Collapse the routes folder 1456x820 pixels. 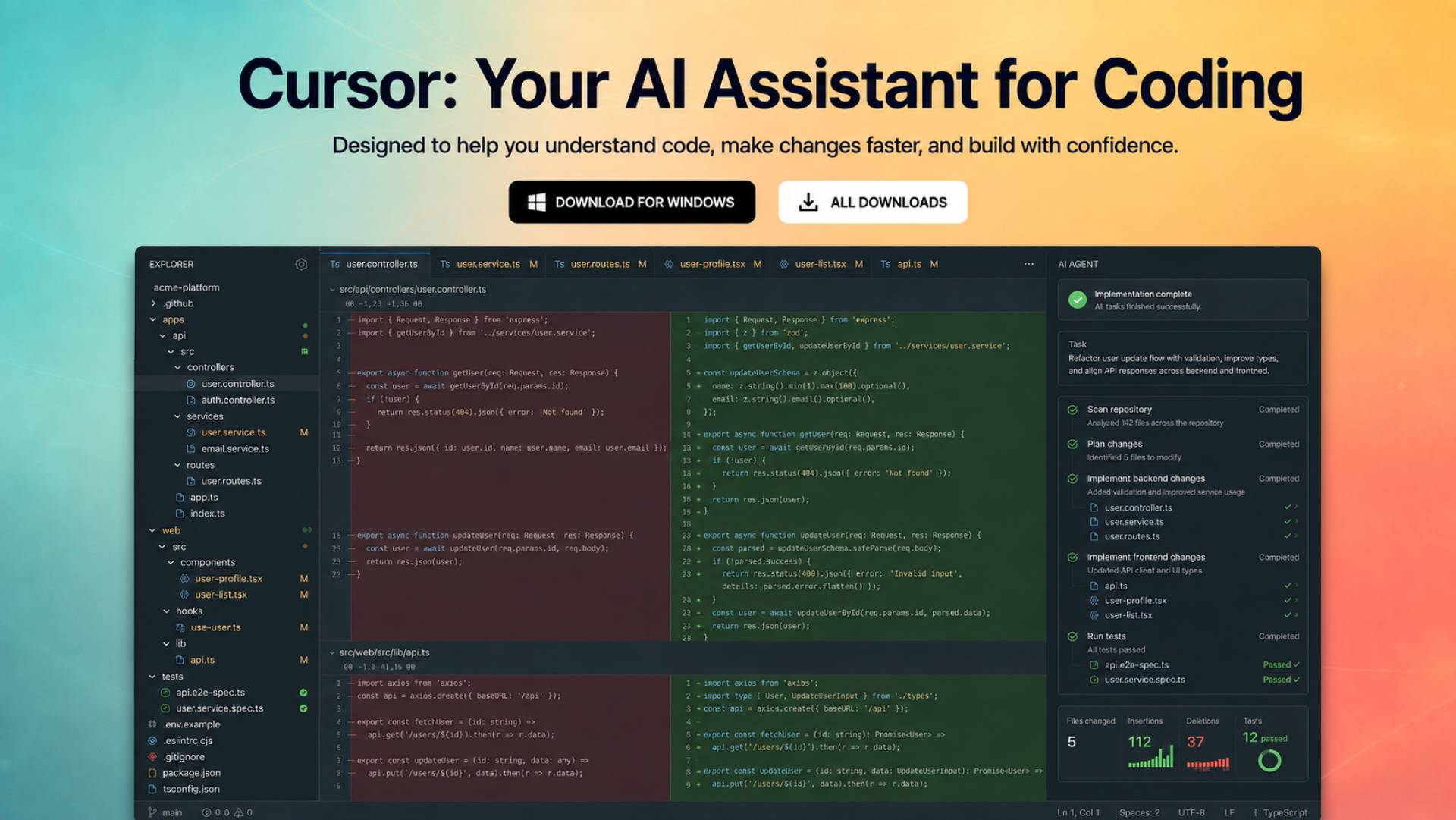point(177,465)
